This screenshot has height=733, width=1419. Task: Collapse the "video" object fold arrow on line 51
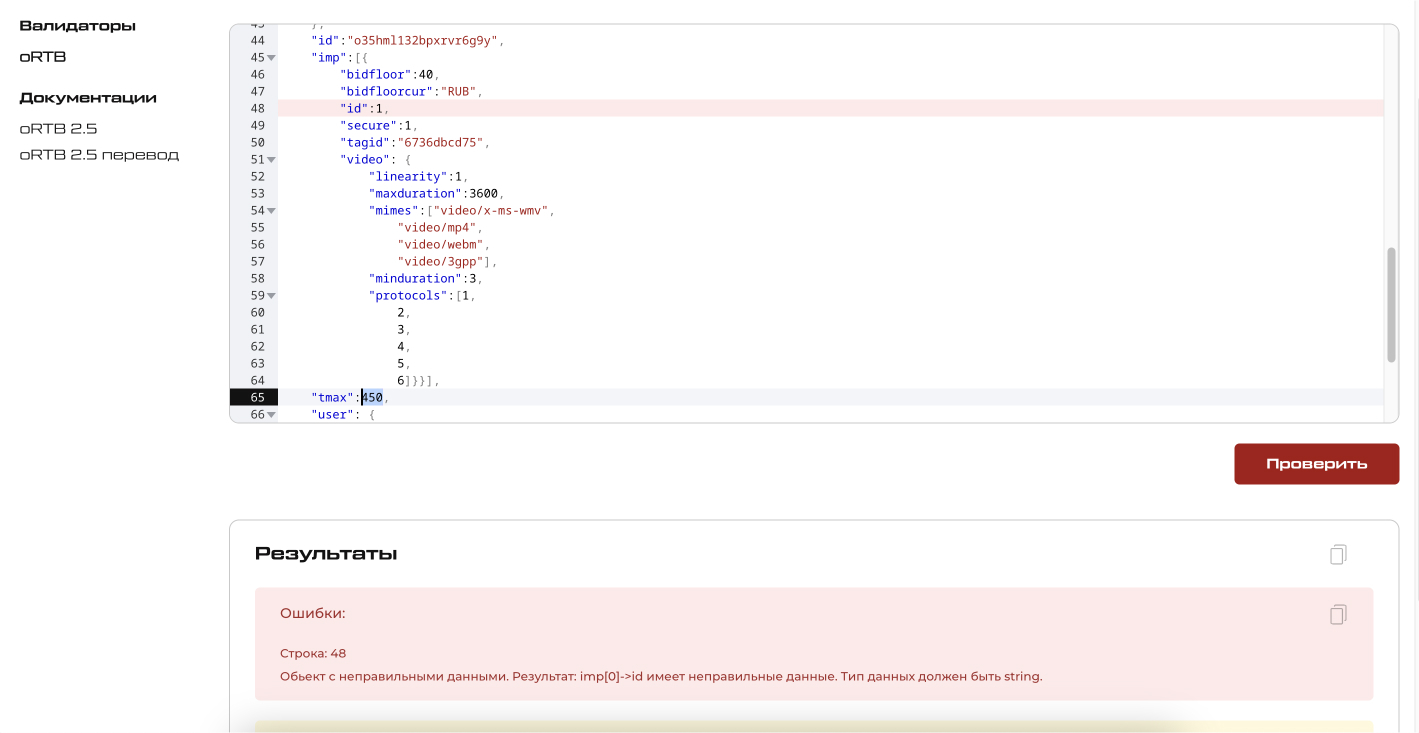pos(271,160)
